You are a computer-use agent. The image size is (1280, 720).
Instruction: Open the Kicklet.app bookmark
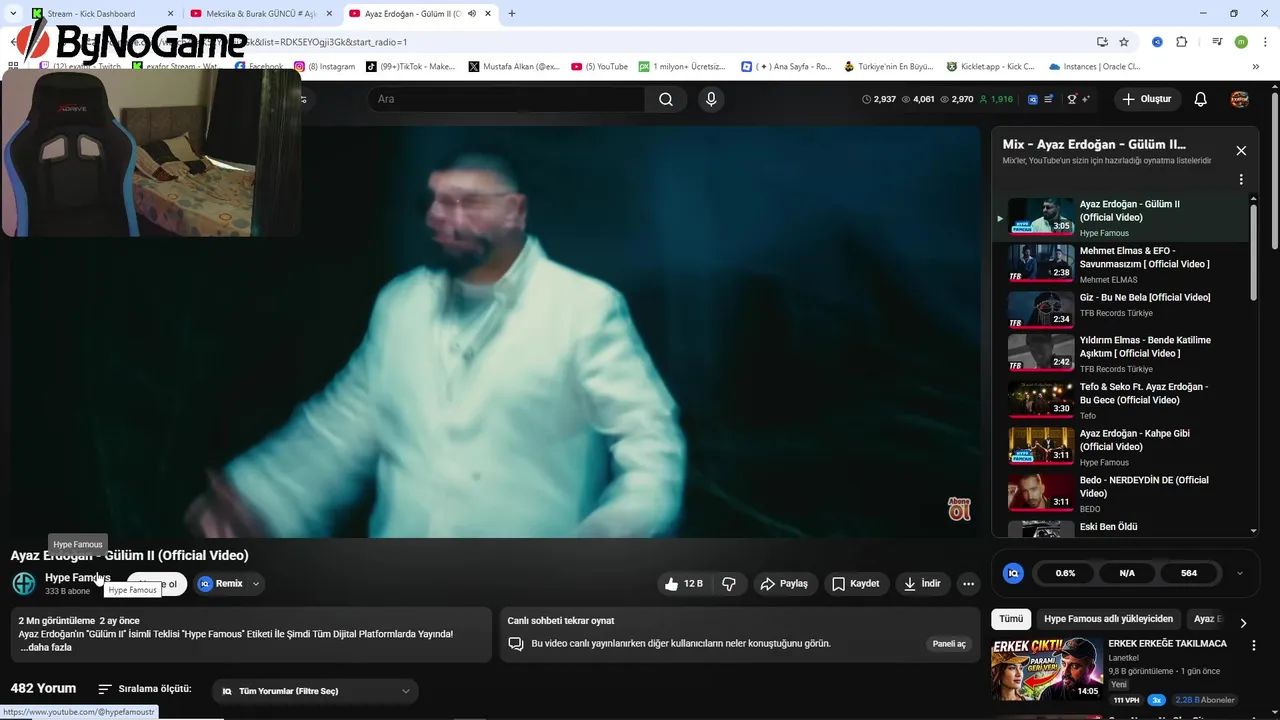click(990, 67)
